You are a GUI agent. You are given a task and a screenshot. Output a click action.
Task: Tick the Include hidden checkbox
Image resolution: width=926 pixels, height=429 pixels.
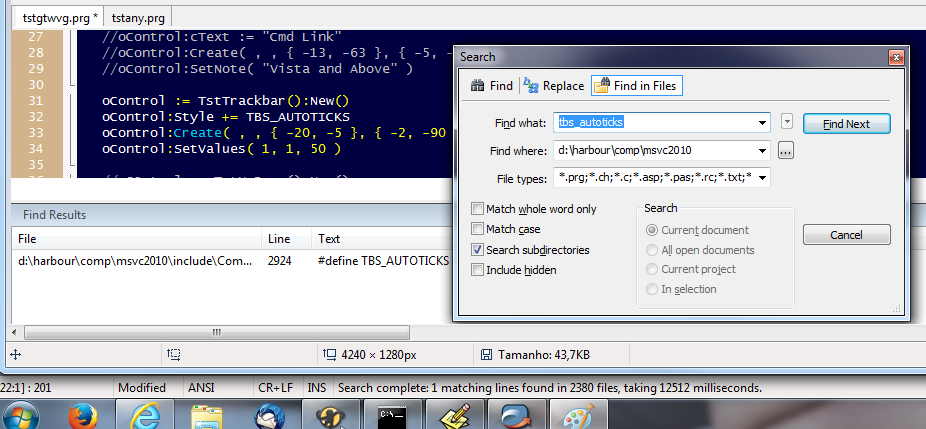point(477,269)
